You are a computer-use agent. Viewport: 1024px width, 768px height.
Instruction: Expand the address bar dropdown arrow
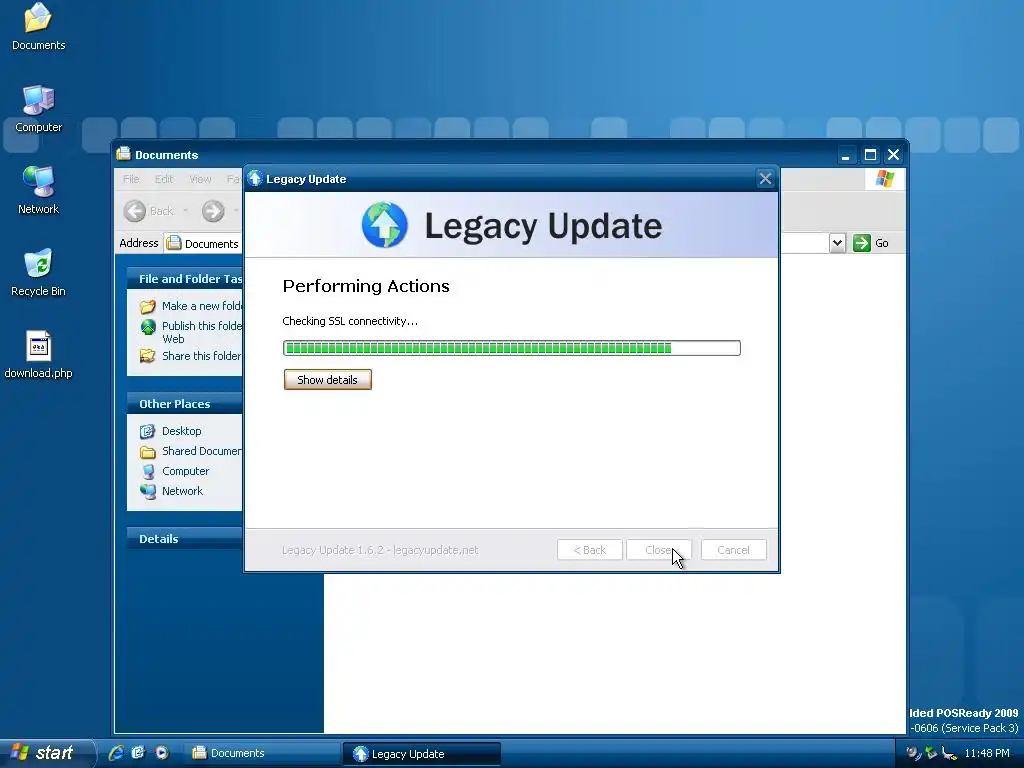837,243
